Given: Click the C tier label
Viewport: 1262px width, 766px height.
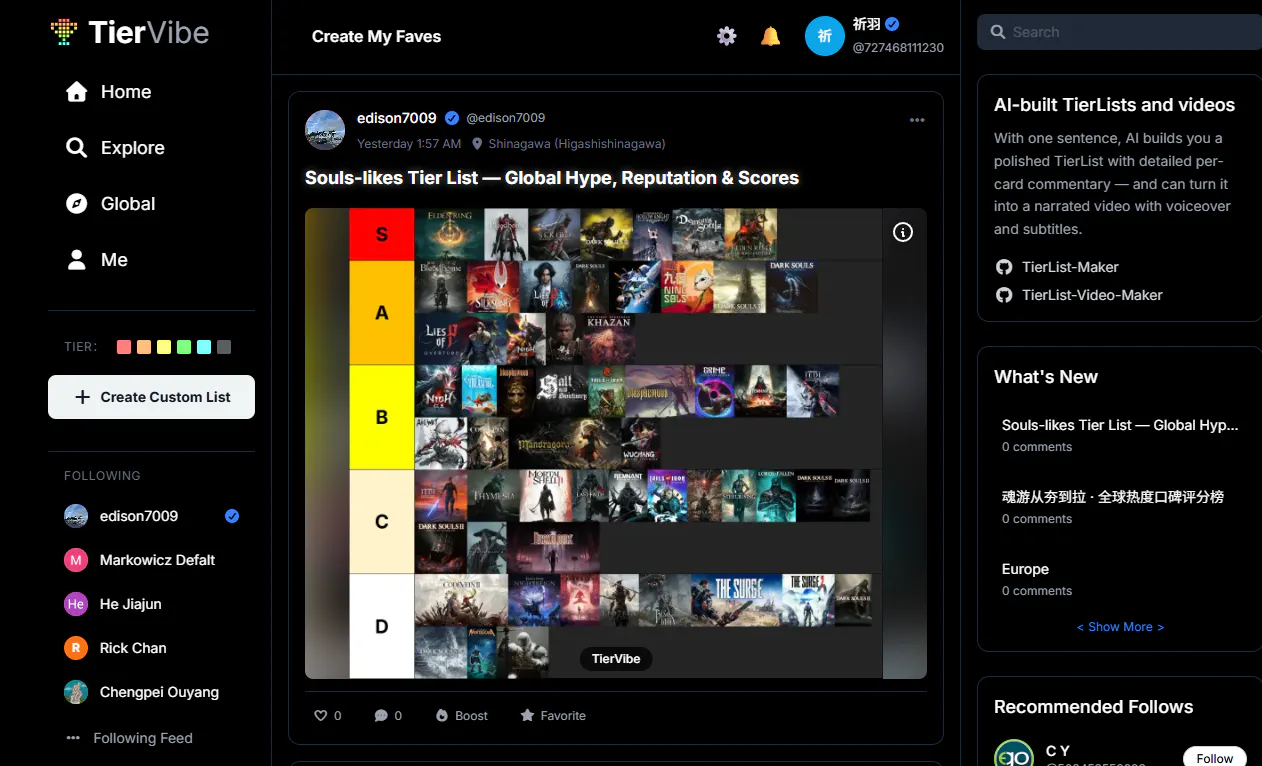Looking at the screenshot, I should click(382, 522).
